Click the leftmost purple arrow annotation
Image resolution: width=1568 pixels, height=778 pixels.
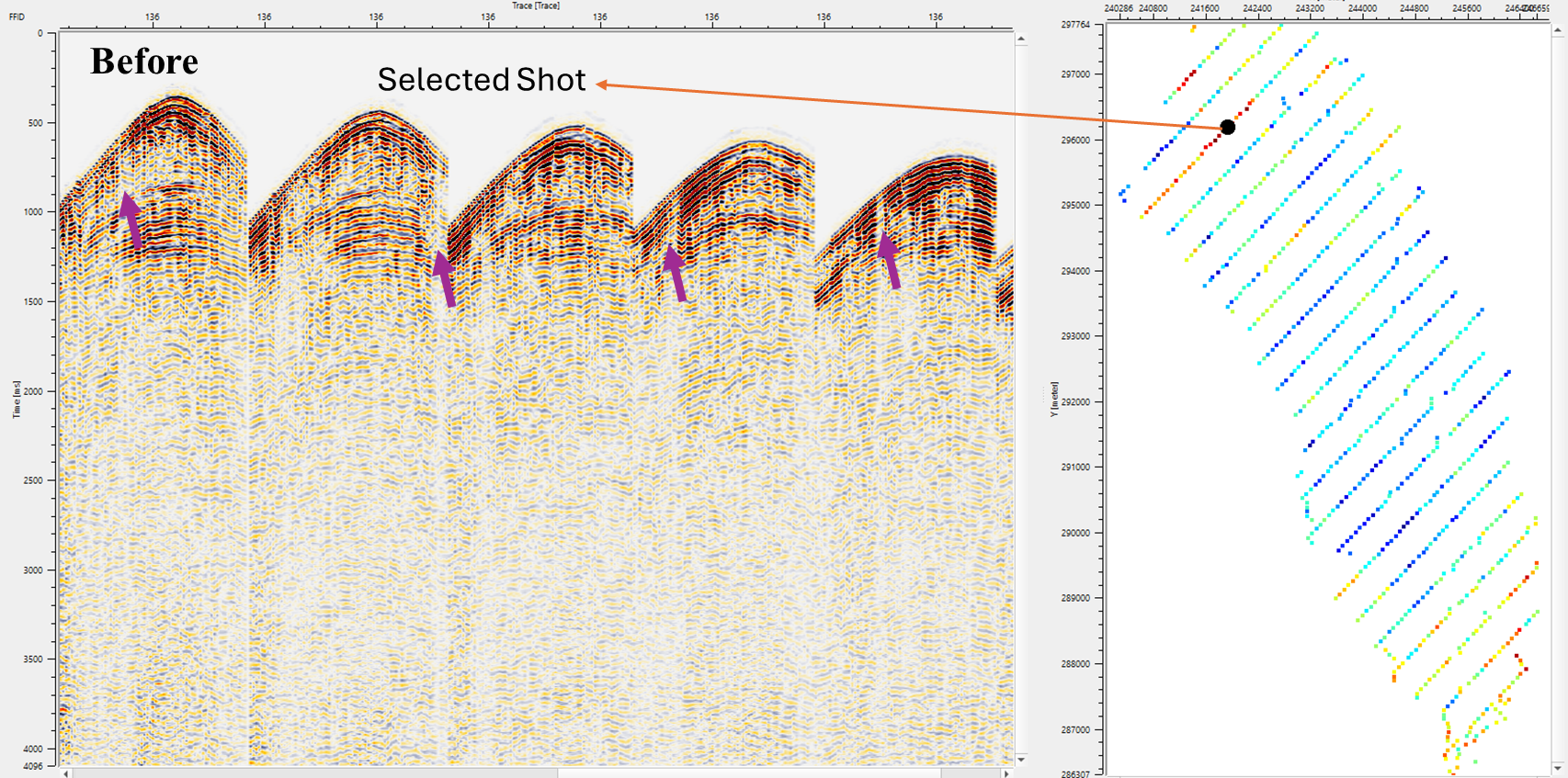click(132, 220)
